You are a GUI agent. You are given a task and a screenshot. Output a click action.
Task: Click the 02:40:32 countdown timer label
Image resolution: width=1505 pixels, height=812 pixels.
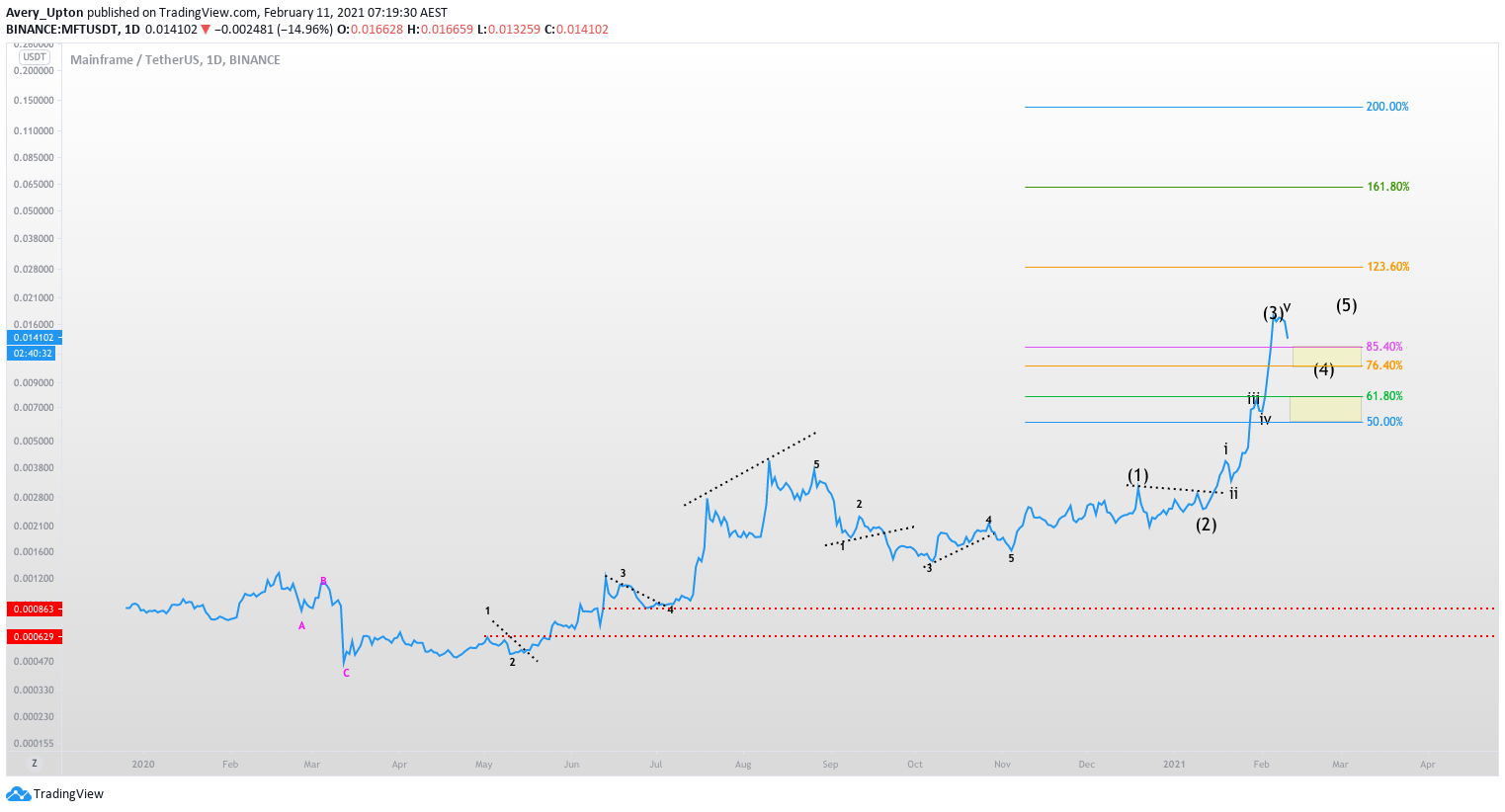tap(34, 353)
